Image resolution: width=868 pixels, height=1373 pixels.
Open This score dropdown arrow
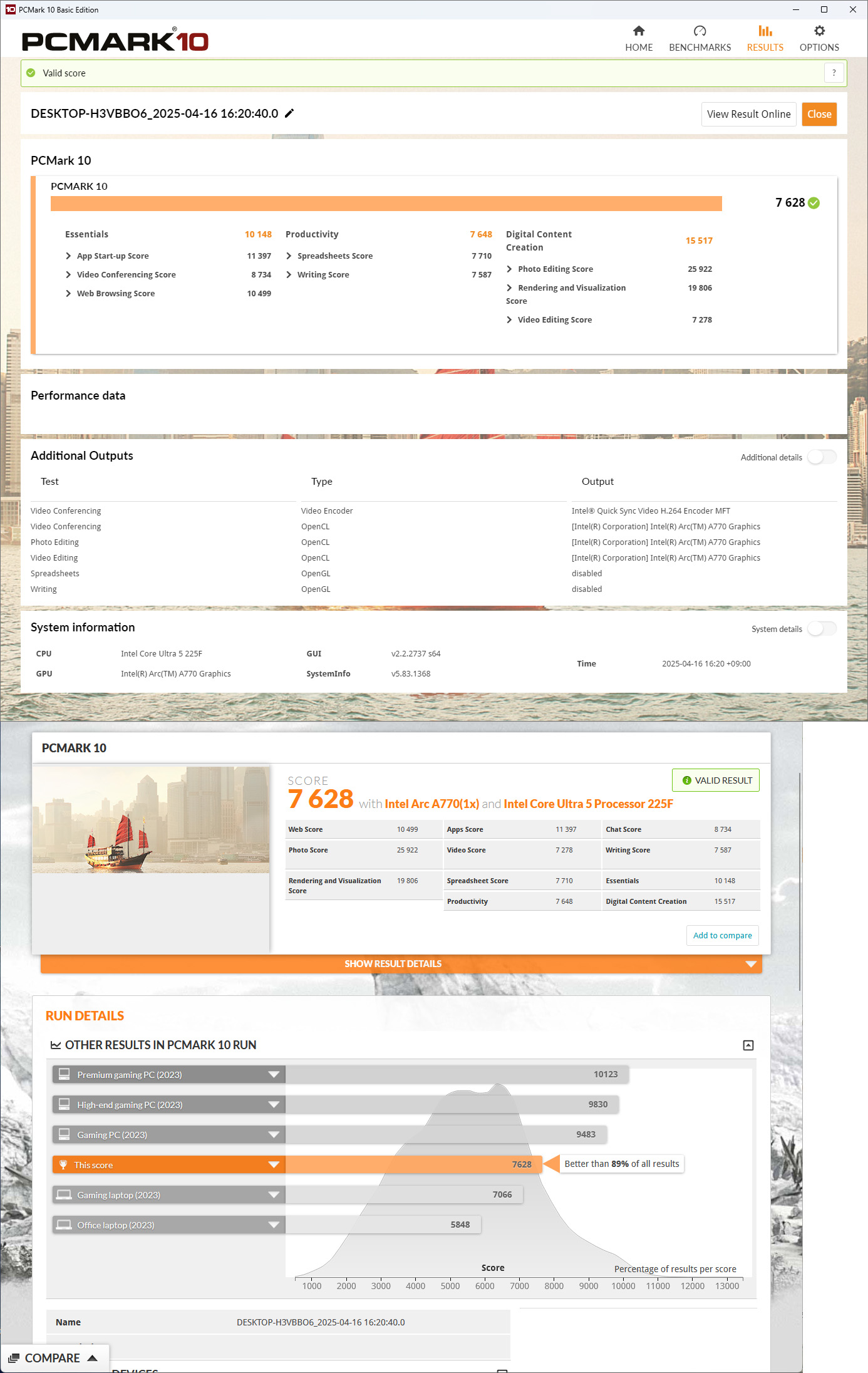[274, 1164]
